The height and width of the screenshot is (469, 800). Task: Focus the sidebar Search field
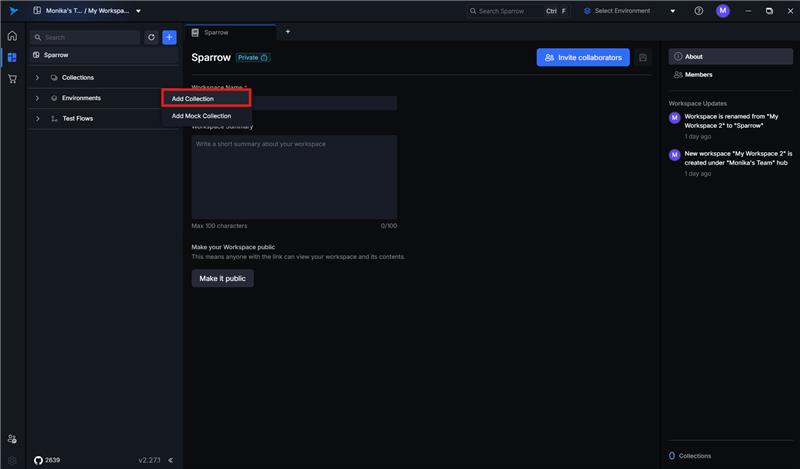pyautogui.click(x=85, y=37)
